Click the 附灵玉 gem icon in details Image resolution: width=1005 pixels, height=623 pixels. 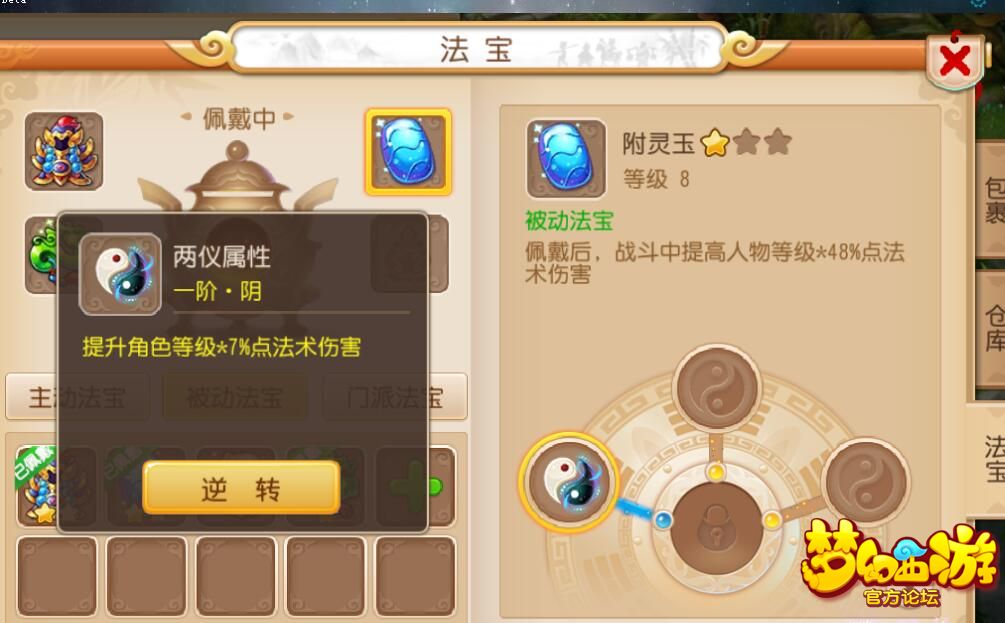[x=566, y=158]
